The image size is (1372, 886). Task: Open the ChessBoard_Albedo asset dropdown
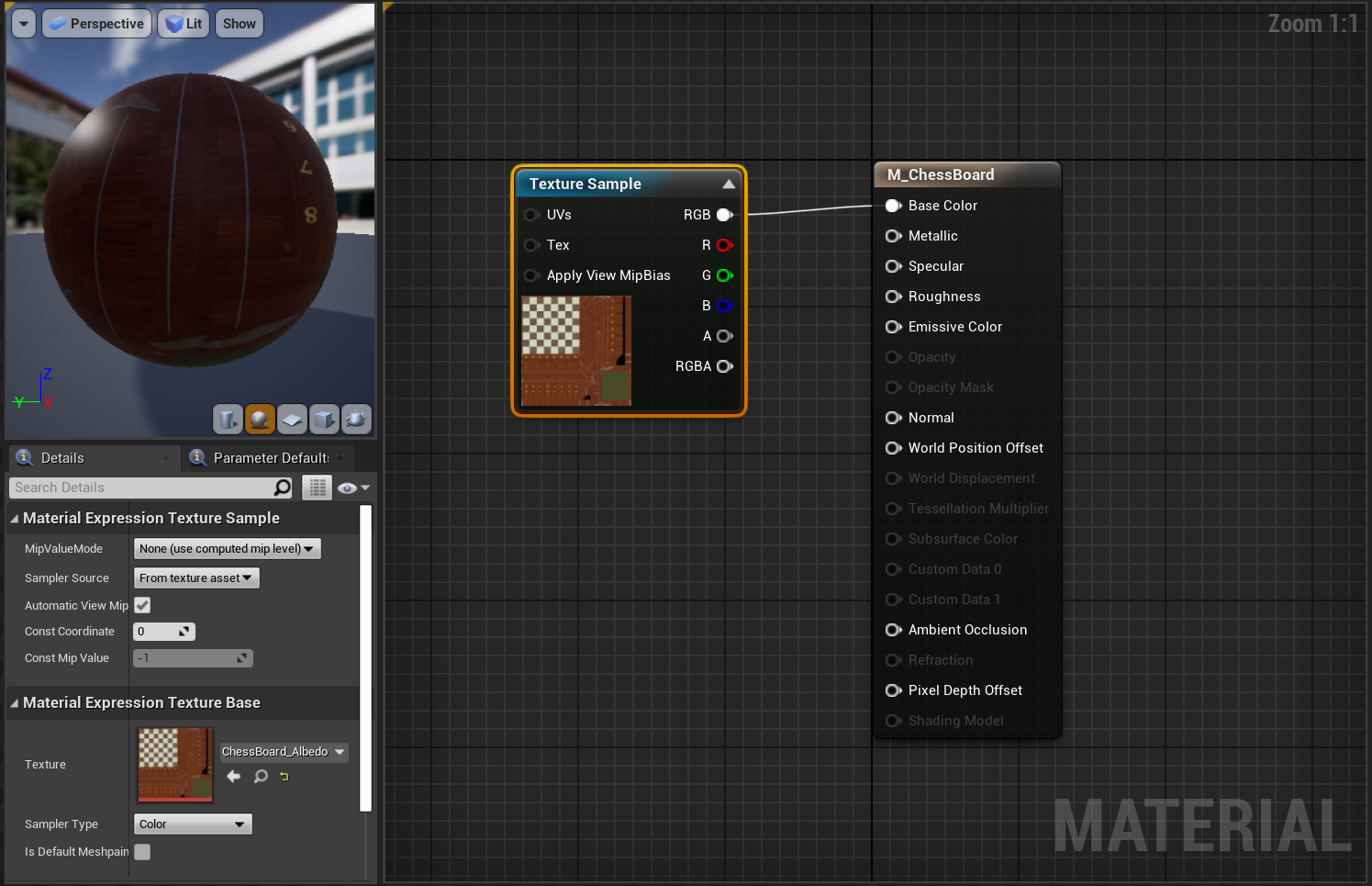point(284,752)
